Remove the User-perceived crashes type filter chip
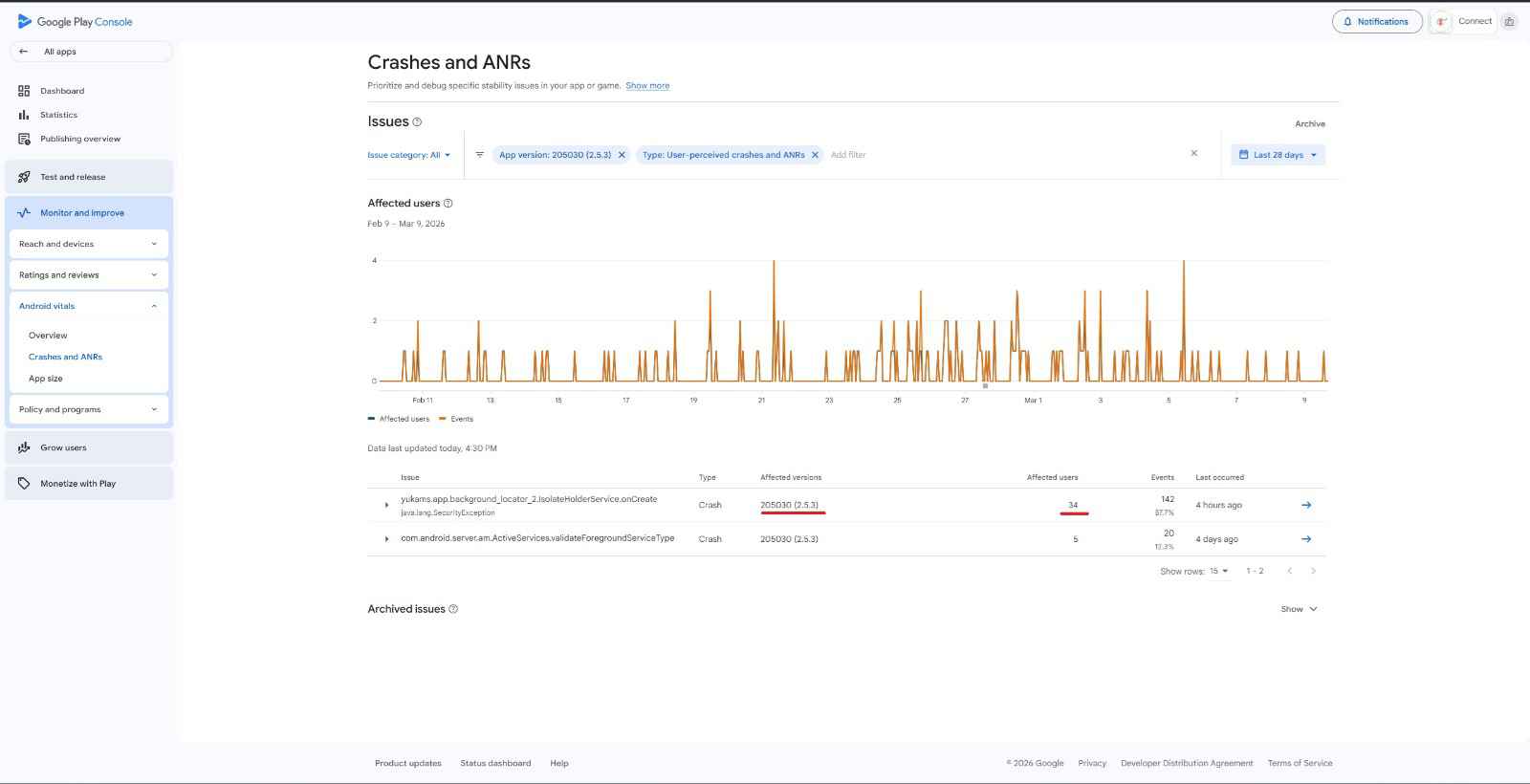 (815, 155)
